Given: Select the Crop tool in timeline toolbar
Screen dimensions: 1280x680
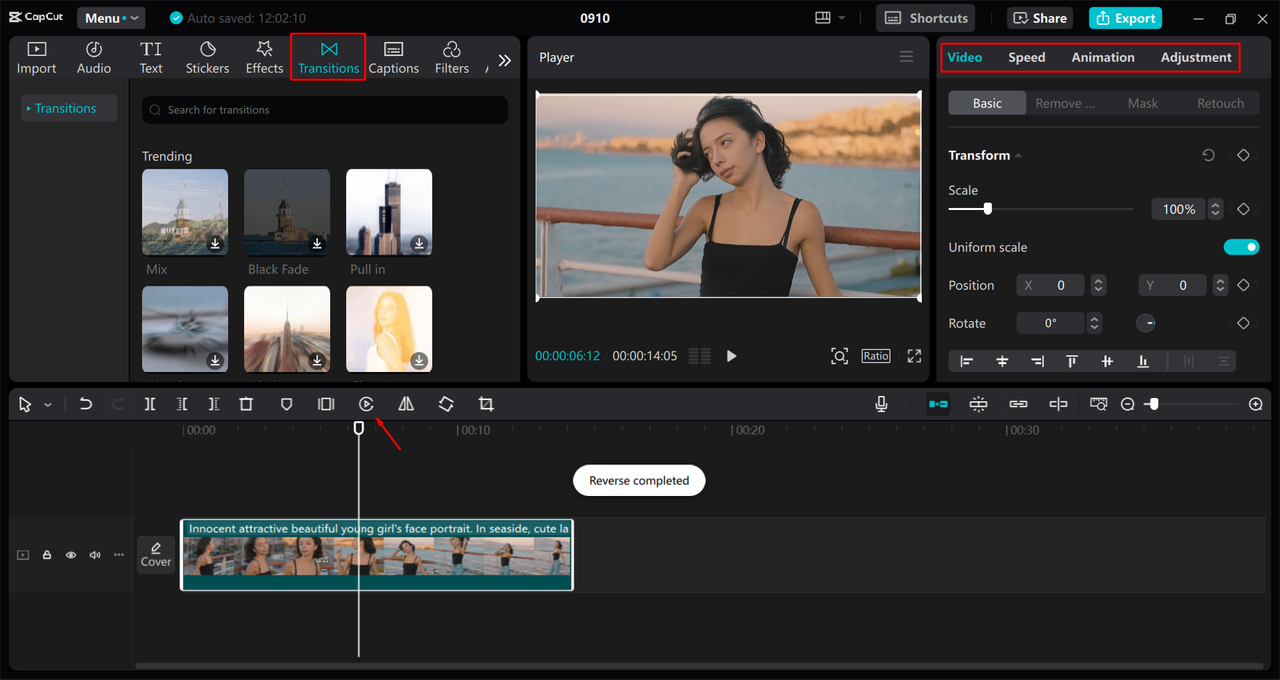Looking at the screenshot, I should pyautogui.click(x=486, y=404).
